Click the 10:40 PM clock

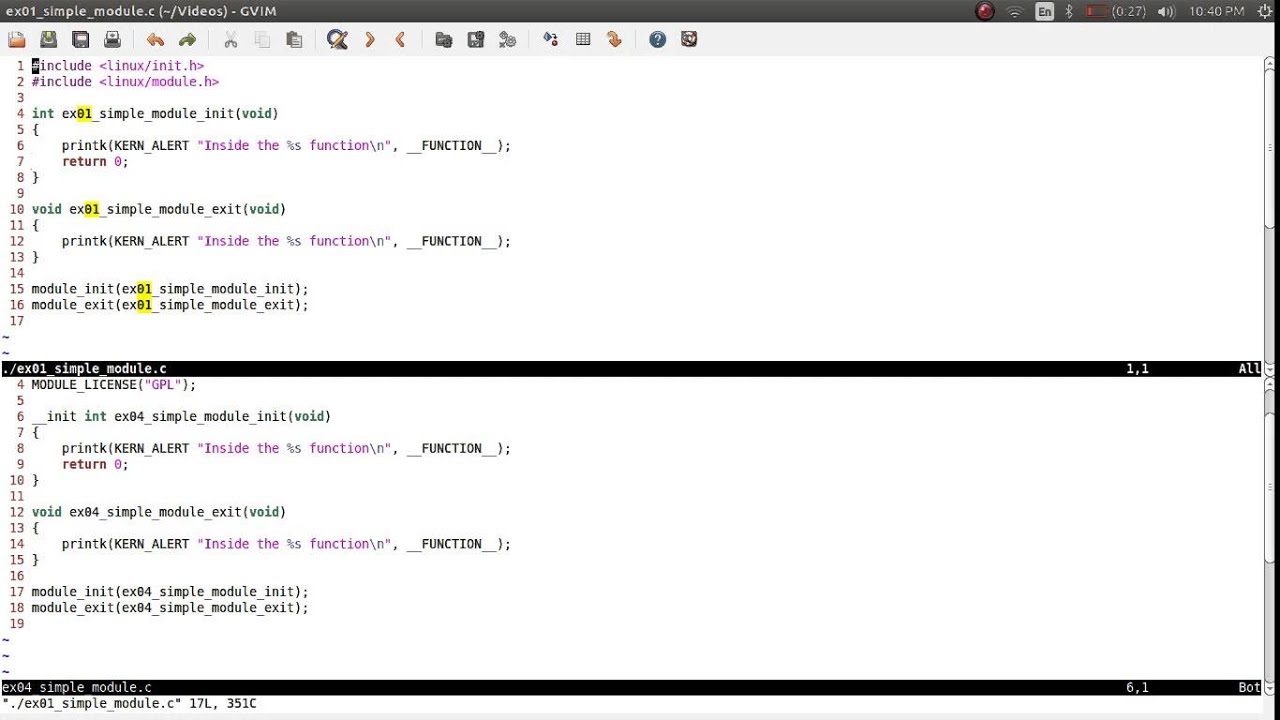coord(1216,11)
